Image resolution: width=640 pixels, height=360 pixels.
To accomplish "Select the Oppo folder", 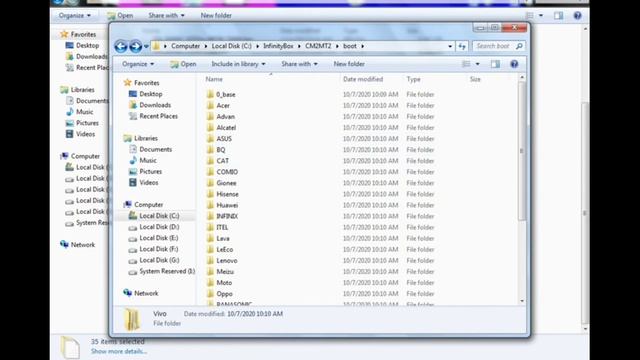I will [220, 293].
